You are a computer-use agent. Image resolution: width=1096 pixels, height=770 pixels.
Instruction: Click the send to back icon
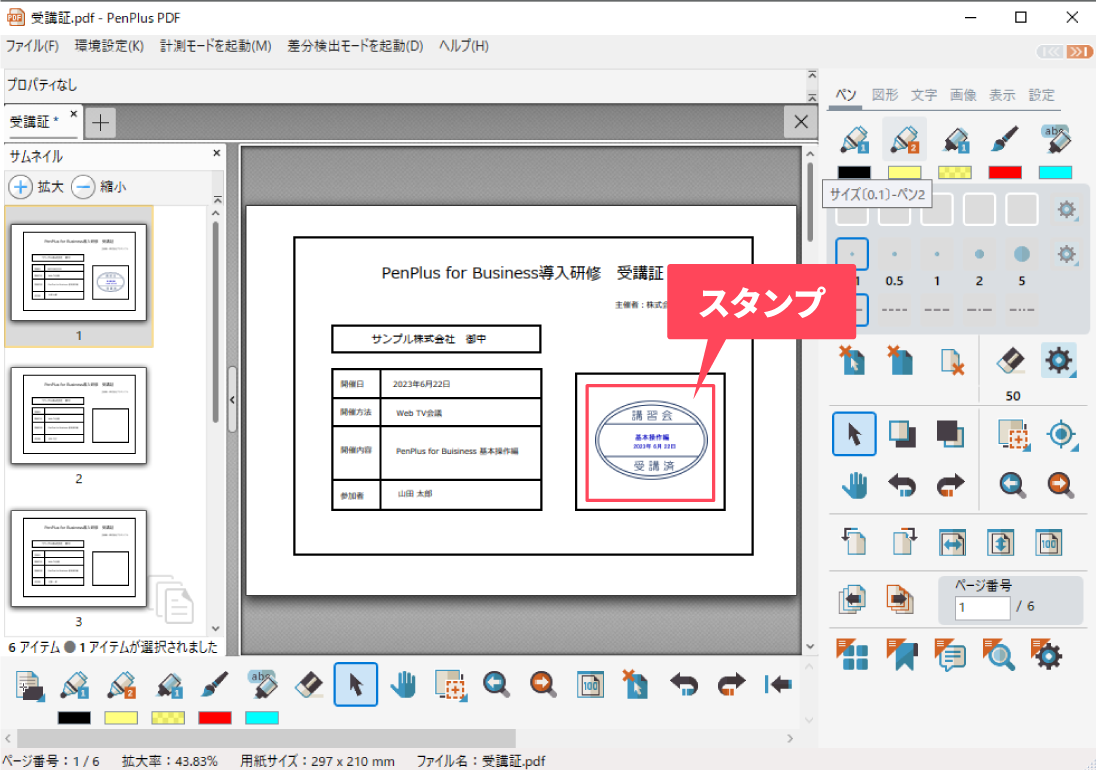(x=950, y=434)
